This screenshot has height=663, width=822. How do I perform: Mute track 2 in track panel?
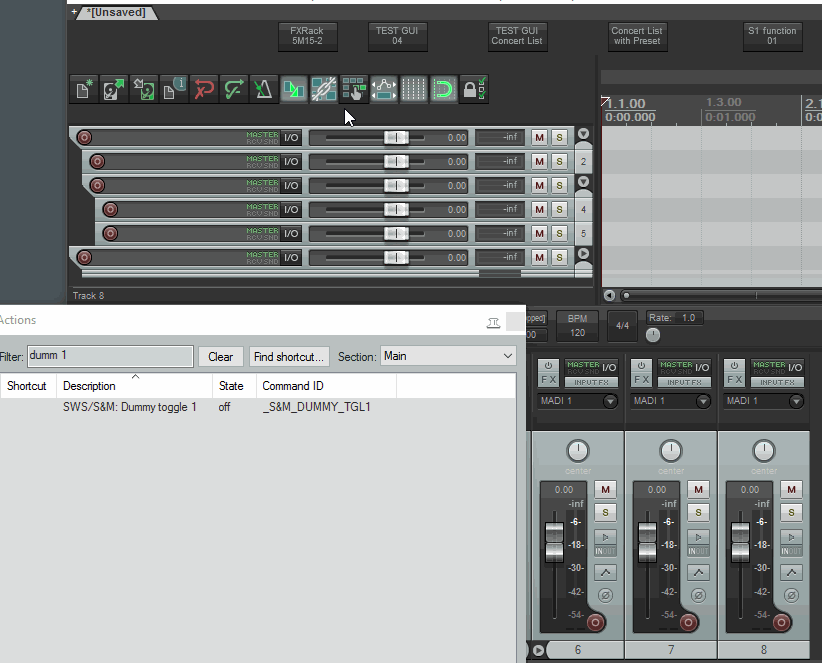[x=539, y=161]
